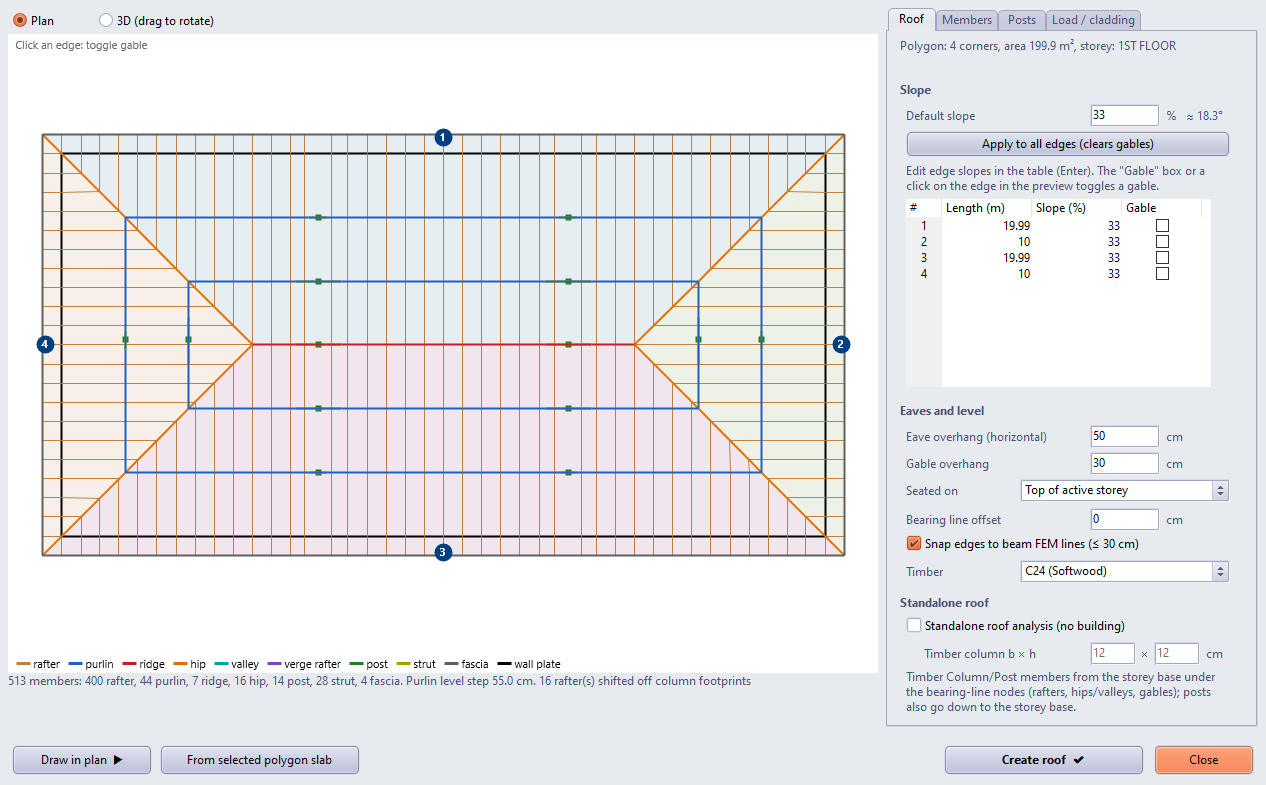
Task: Click the Bearing line offset input field
Action: 1125,519
